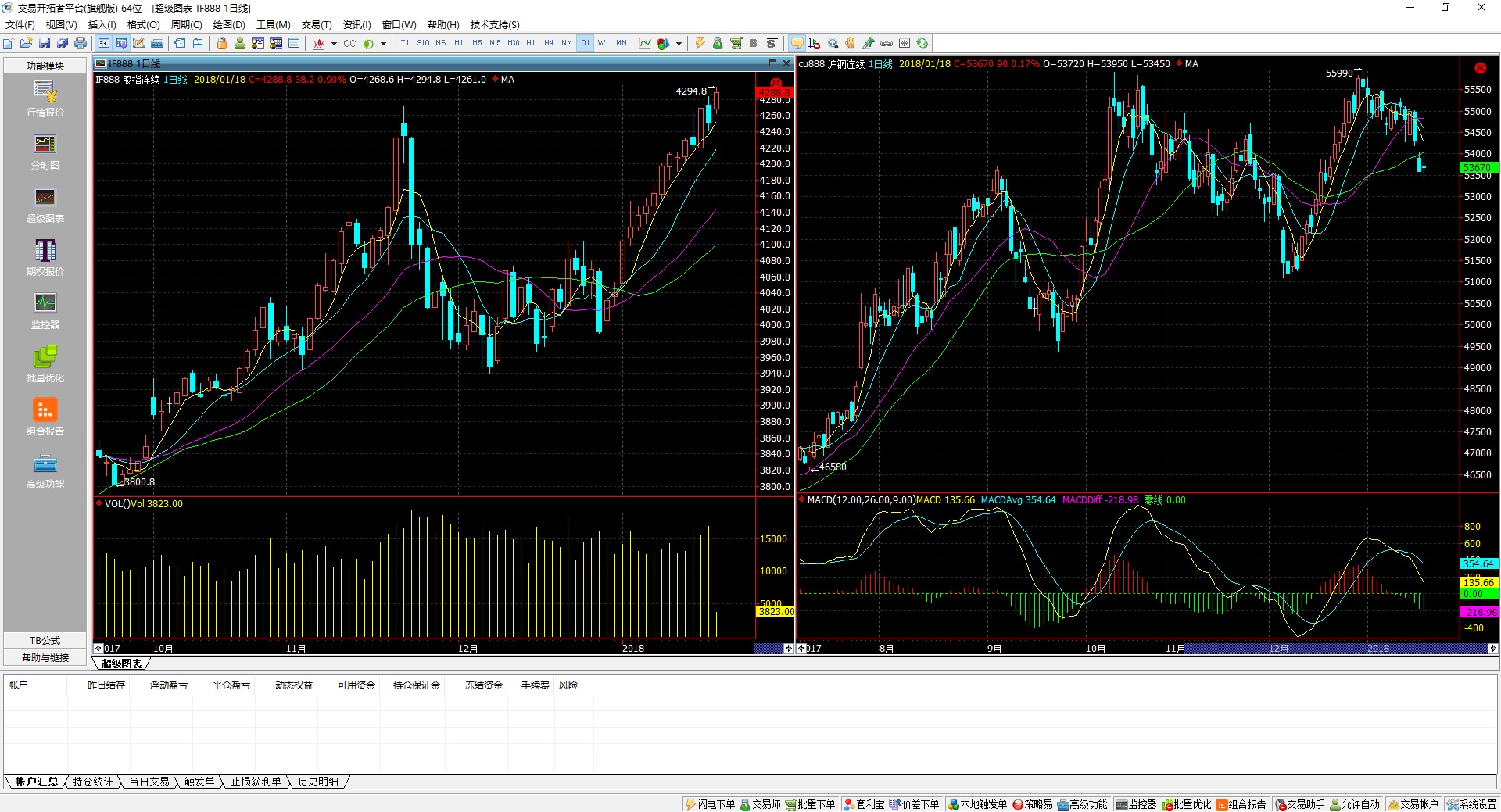The height and width of the screenshot is (812, 1501).
Task: Switch chart period to W1
Action: [603, 43]
